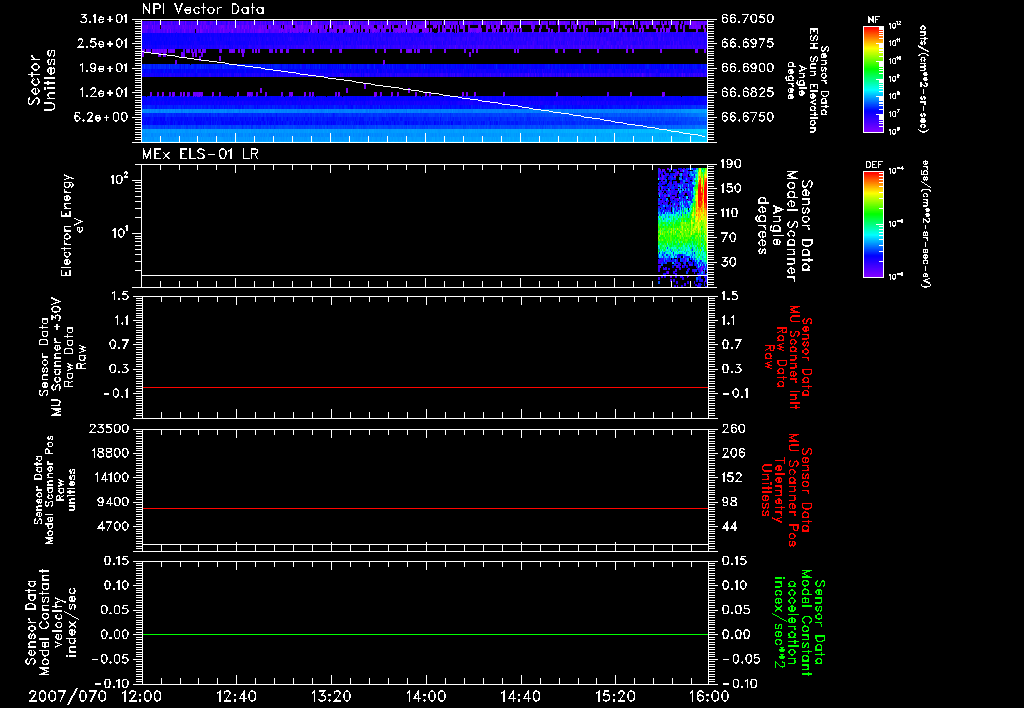Select the NPI Vector Data panel title
1024x708 pixels.
(x=204, y=9)
